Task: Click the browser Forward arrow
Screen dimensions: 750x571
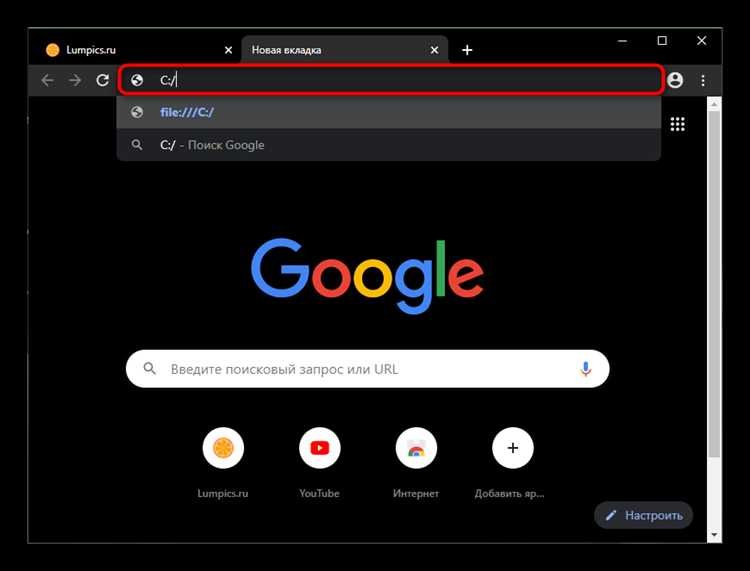Action: click(75, 80)
